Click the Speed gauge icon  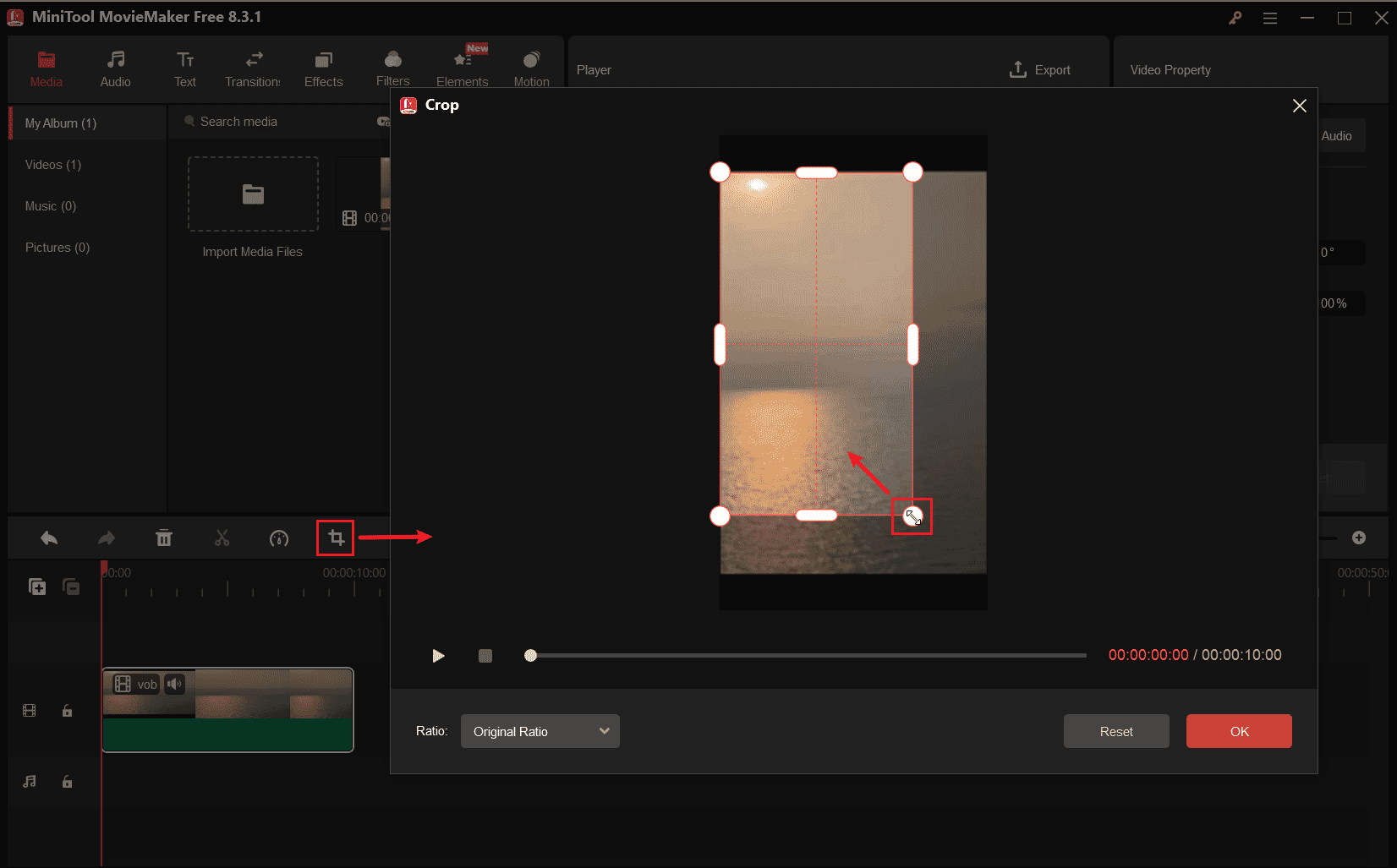point(279,538)
